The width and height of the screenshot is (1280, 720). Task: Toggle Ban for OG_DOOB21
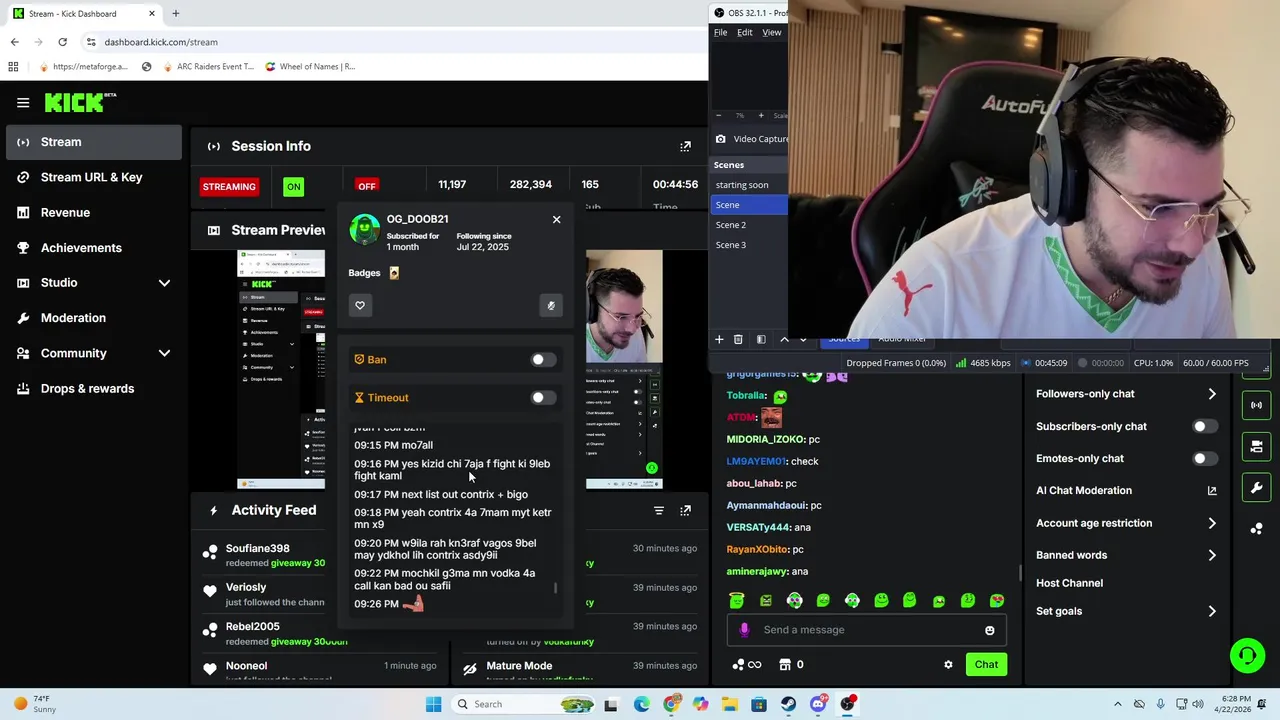point(543,360)
